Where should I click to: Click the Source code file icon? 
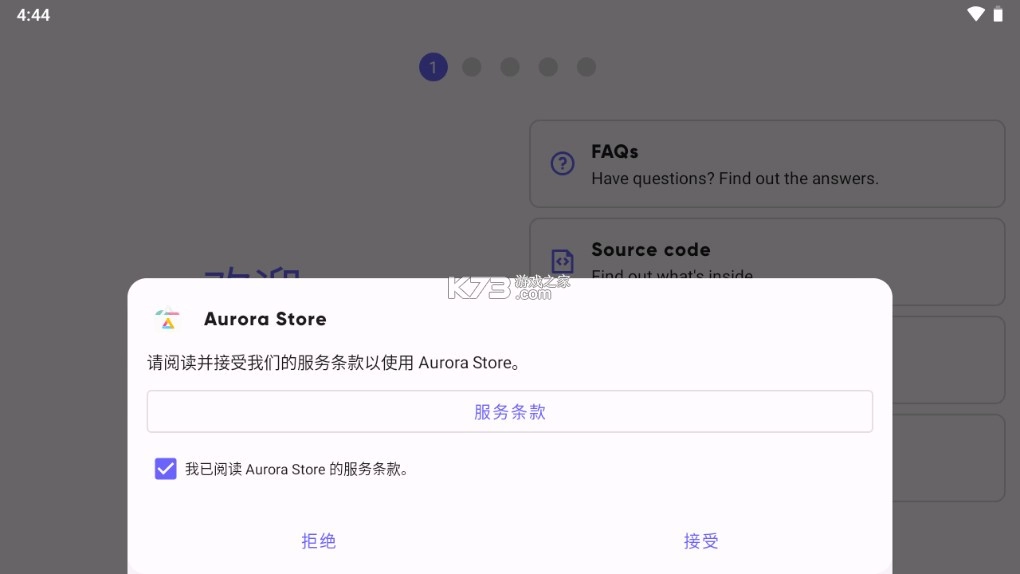[563, 261]
